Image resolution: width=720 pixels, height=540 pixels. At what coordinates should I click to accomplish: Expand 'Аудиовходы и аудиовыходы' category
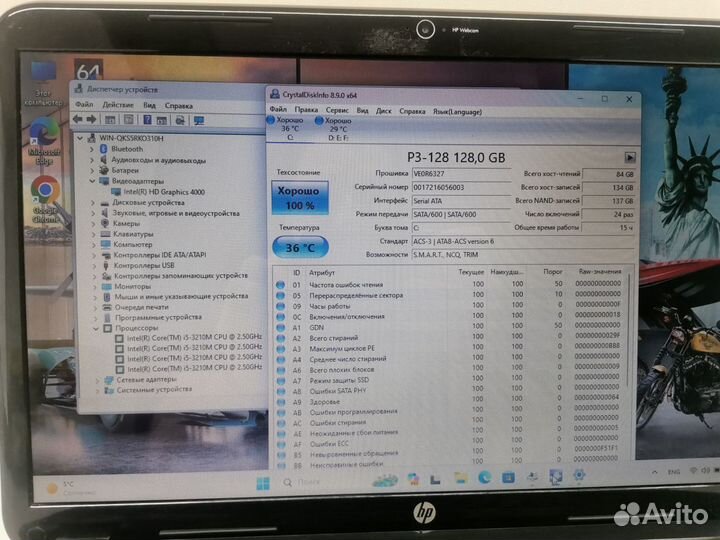click(x=92, y=160)
